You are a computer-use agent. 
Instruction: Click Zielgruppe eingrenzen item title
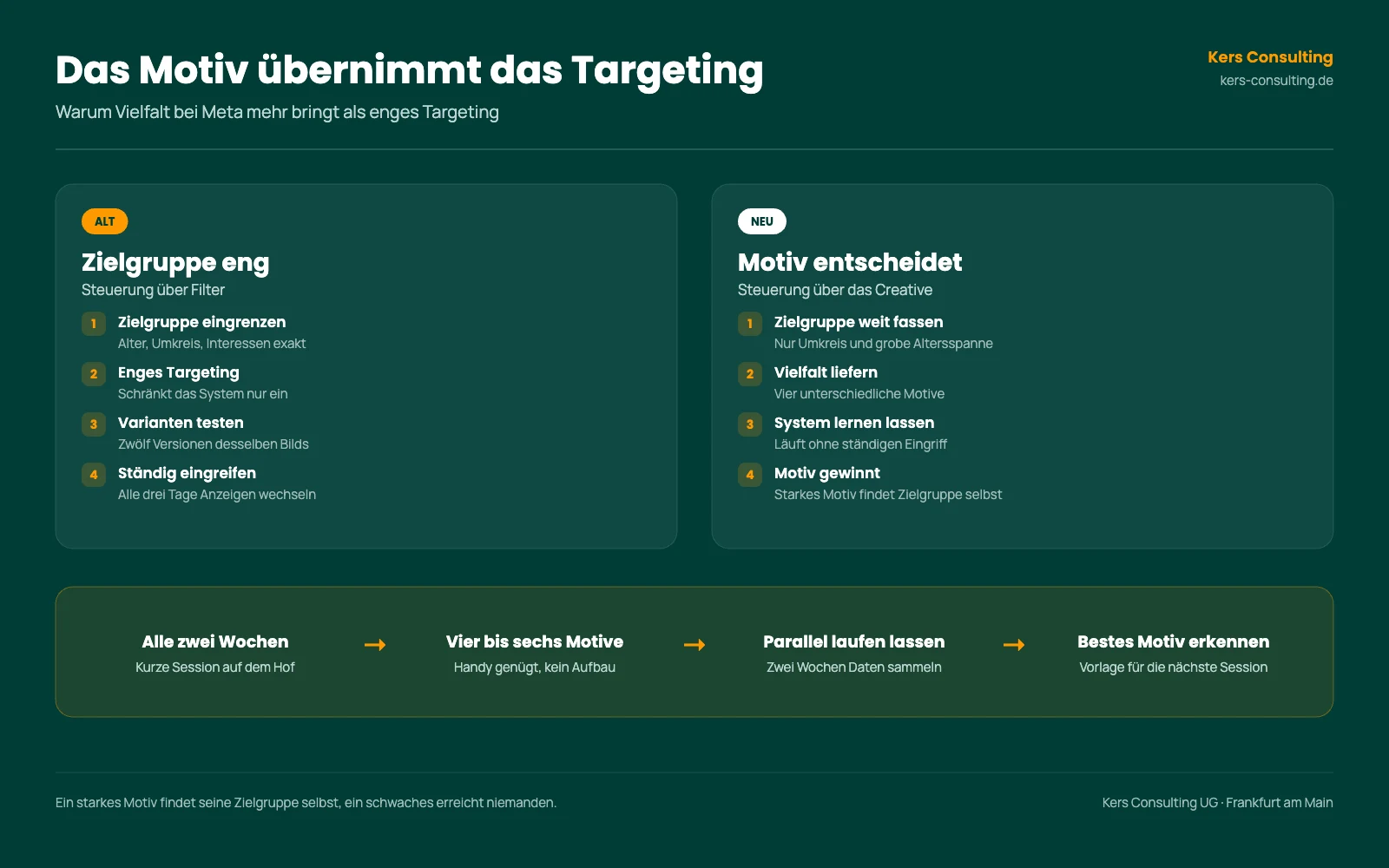click(x=201, y=322)
